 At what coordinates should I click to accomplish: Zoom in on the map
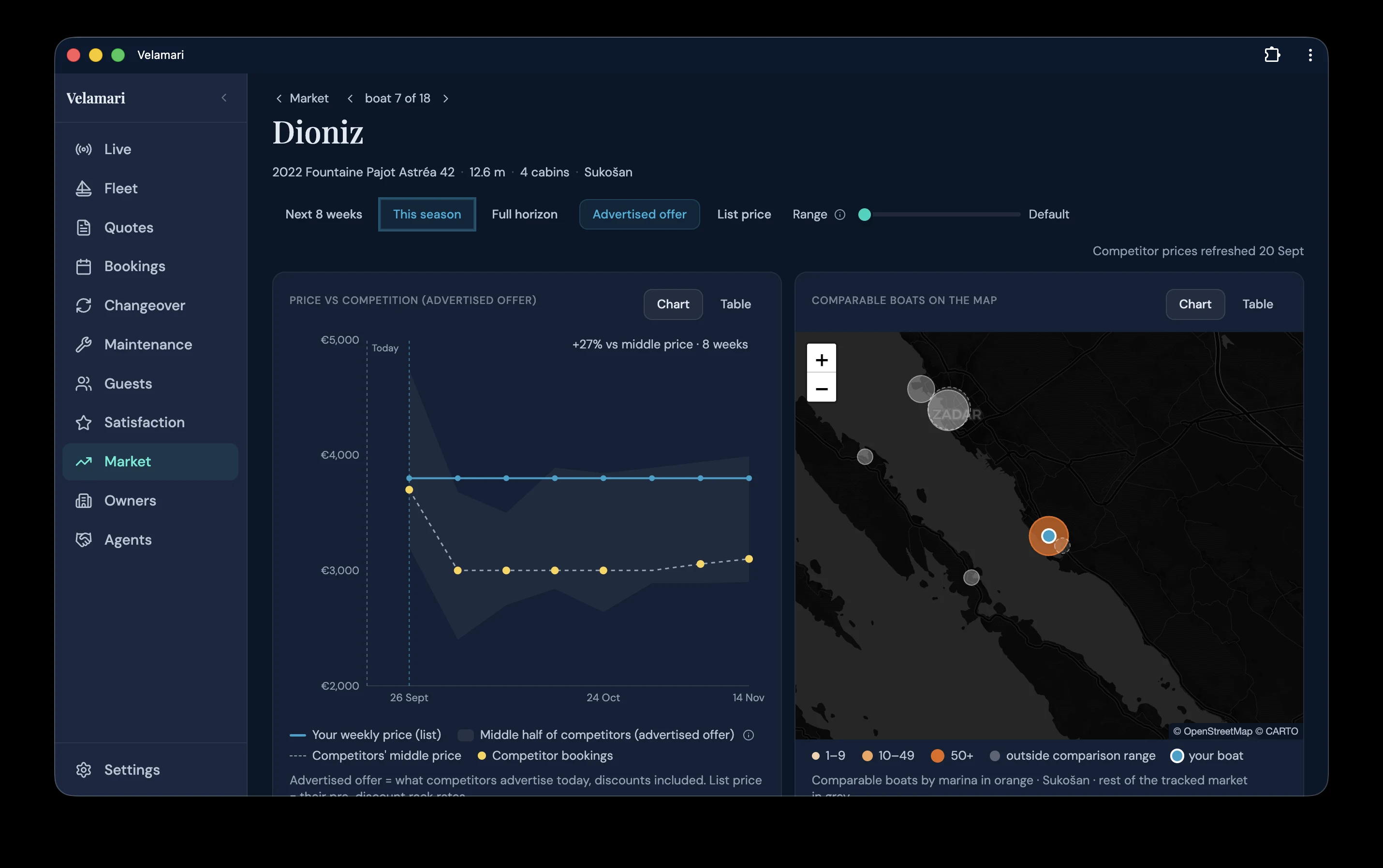point(821,360)
